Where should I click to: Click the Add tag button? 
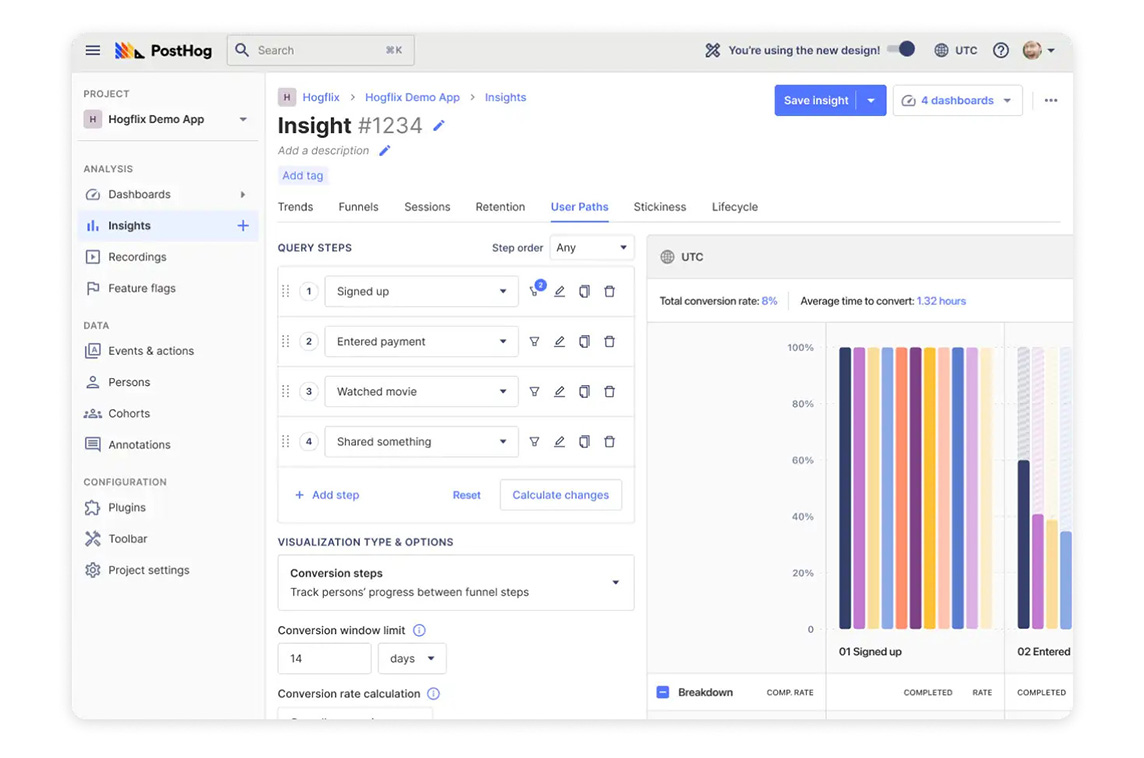(x=303, y=176)
